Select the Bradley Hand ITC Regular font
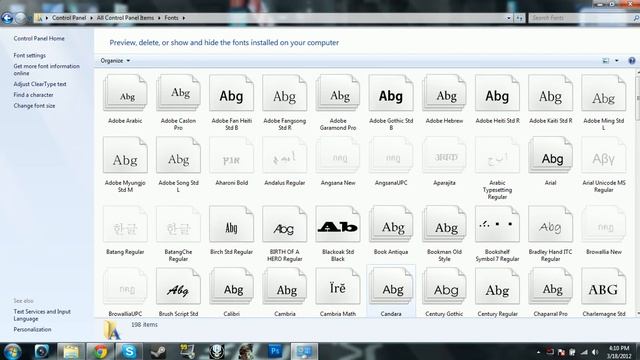Screen dimensions: 640x360 [x=550, y=224]
